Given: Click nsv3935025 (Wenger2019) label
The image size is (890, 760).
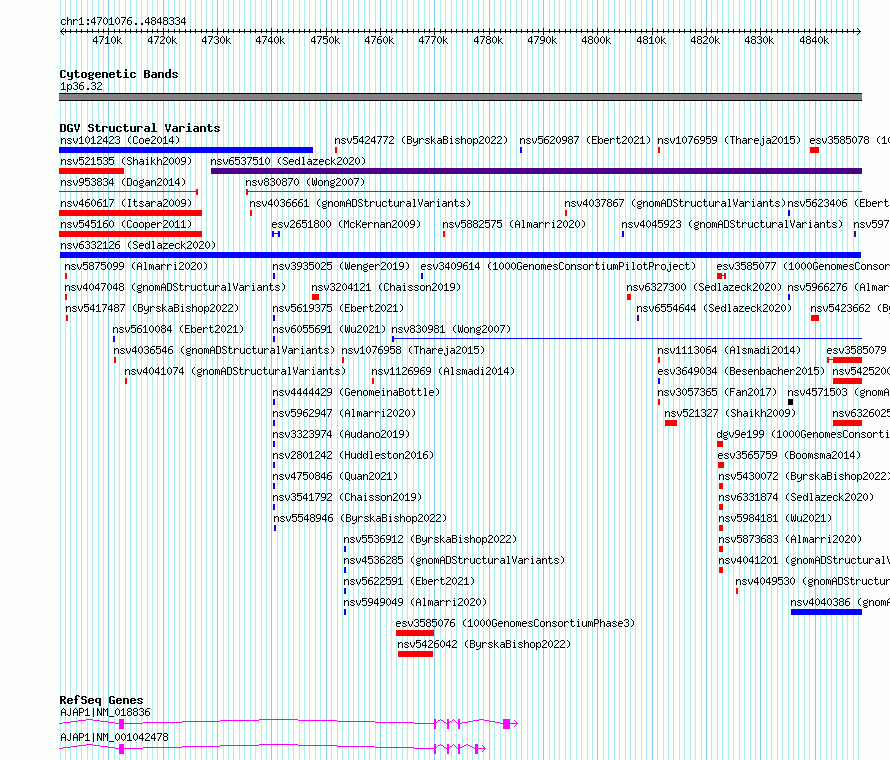Looking at the screenshot, I should 341,266.
